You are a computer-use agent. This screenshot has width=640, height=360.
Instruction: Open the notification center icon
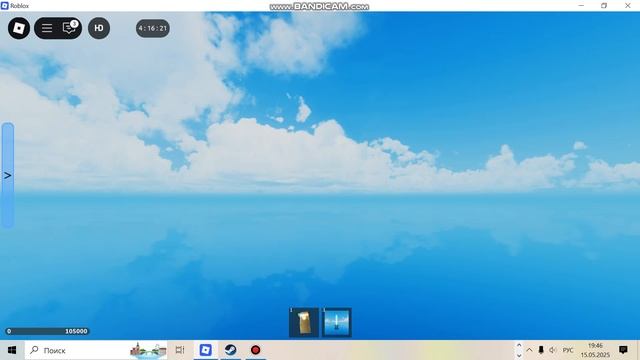pos(623,350)
